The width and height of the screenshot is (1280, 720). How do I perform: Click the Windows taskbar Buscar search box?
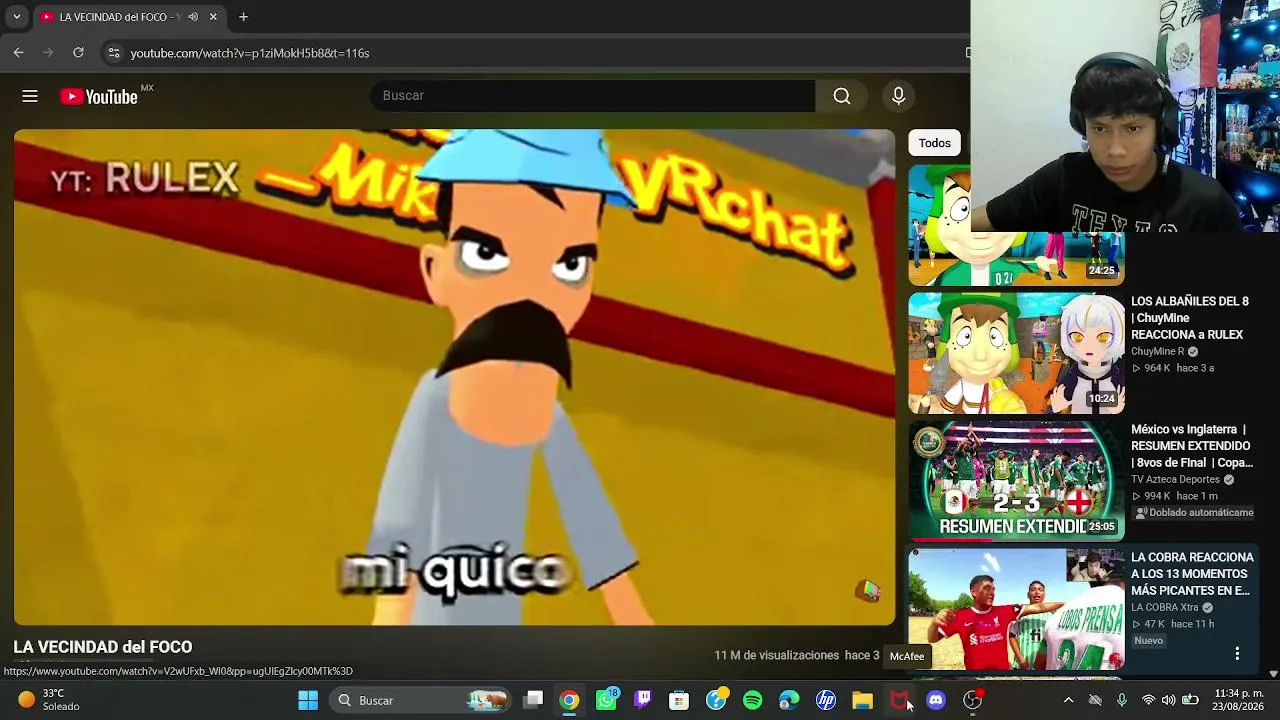420,700
